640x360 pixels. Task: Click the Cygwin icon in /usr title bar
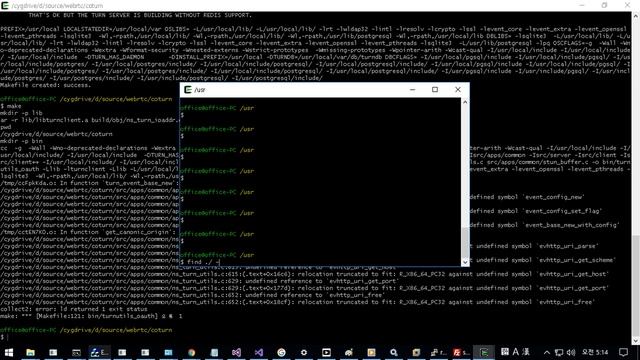coord(188,90)
